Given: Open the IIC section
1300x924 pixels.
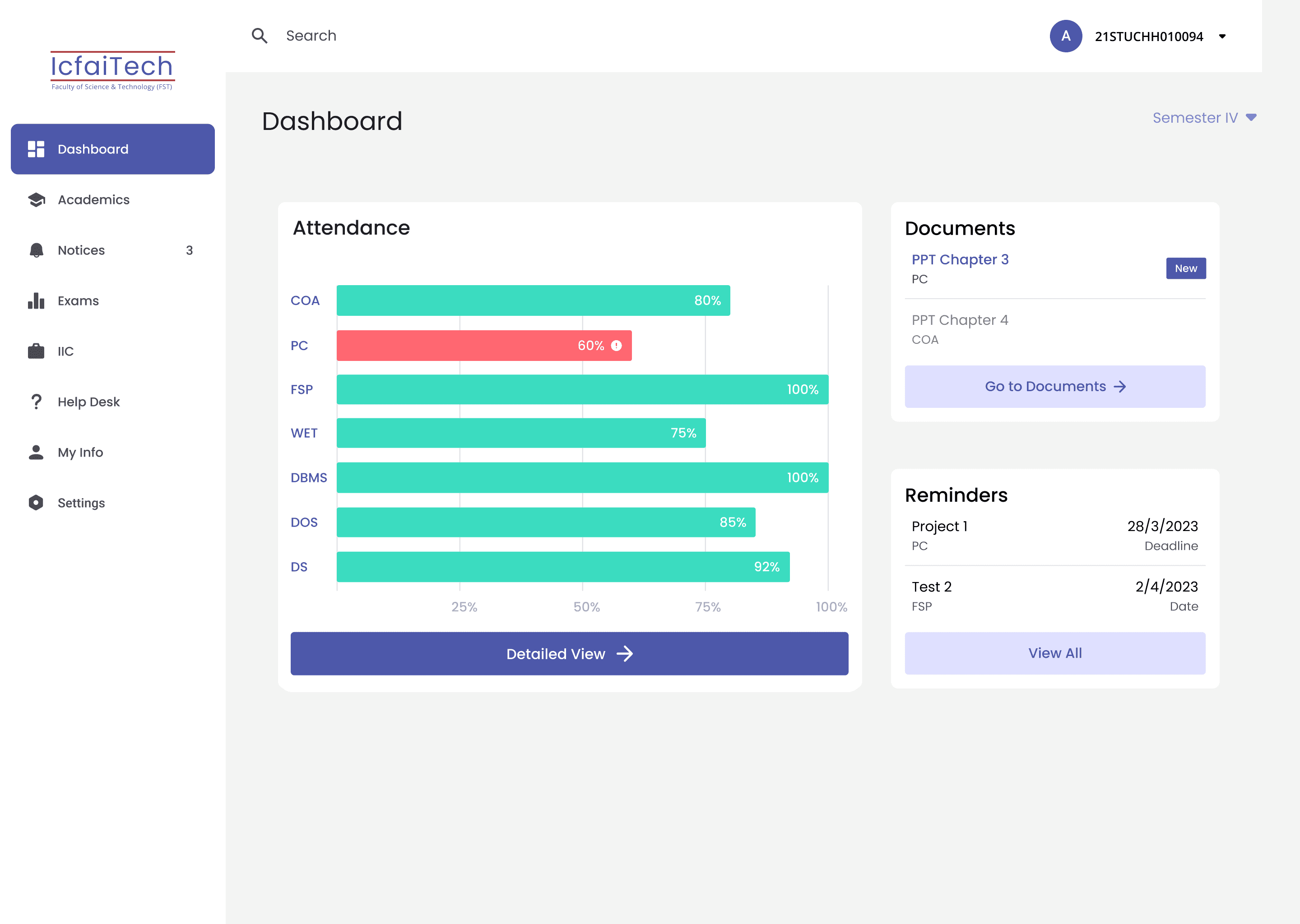Looking at the screenshot, I should pos(113,351).
